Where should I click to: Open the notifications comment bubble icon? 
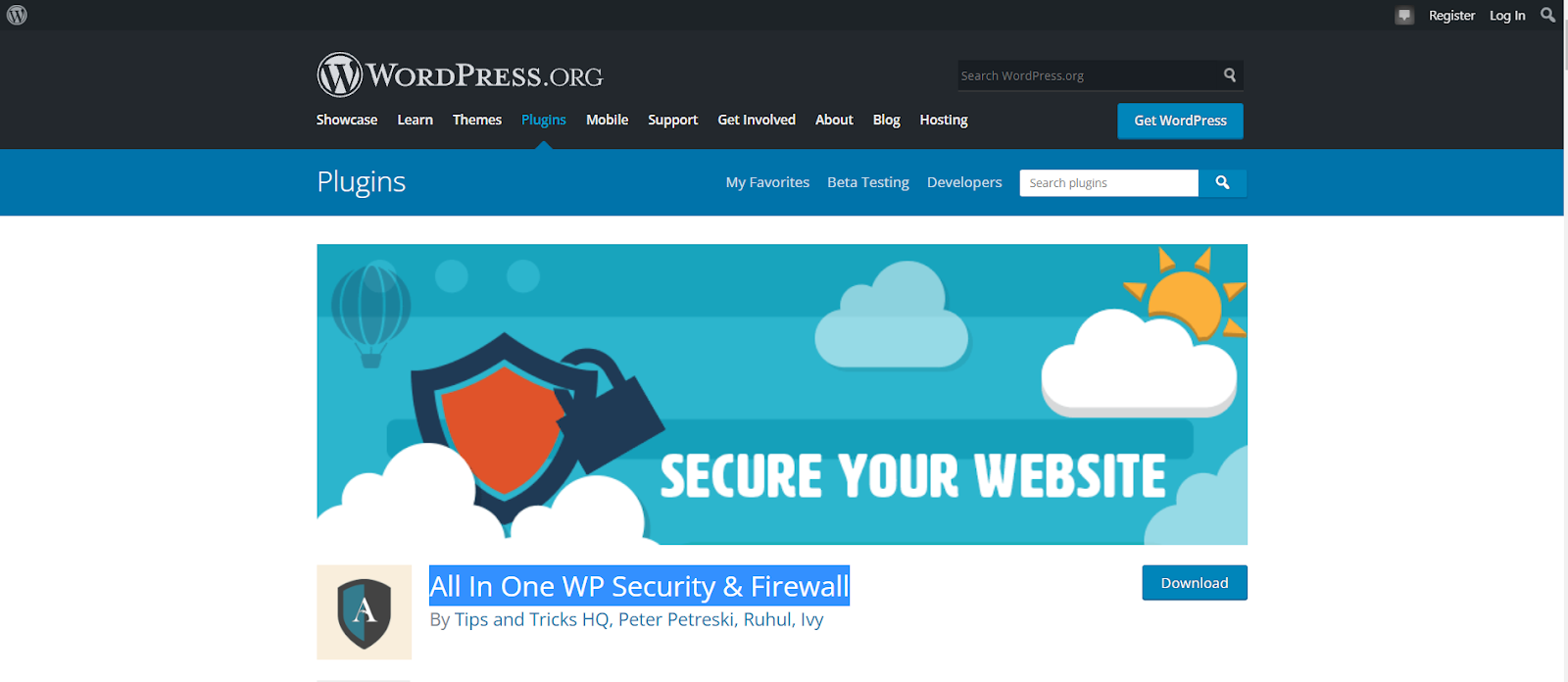(x=1404, y=16)
